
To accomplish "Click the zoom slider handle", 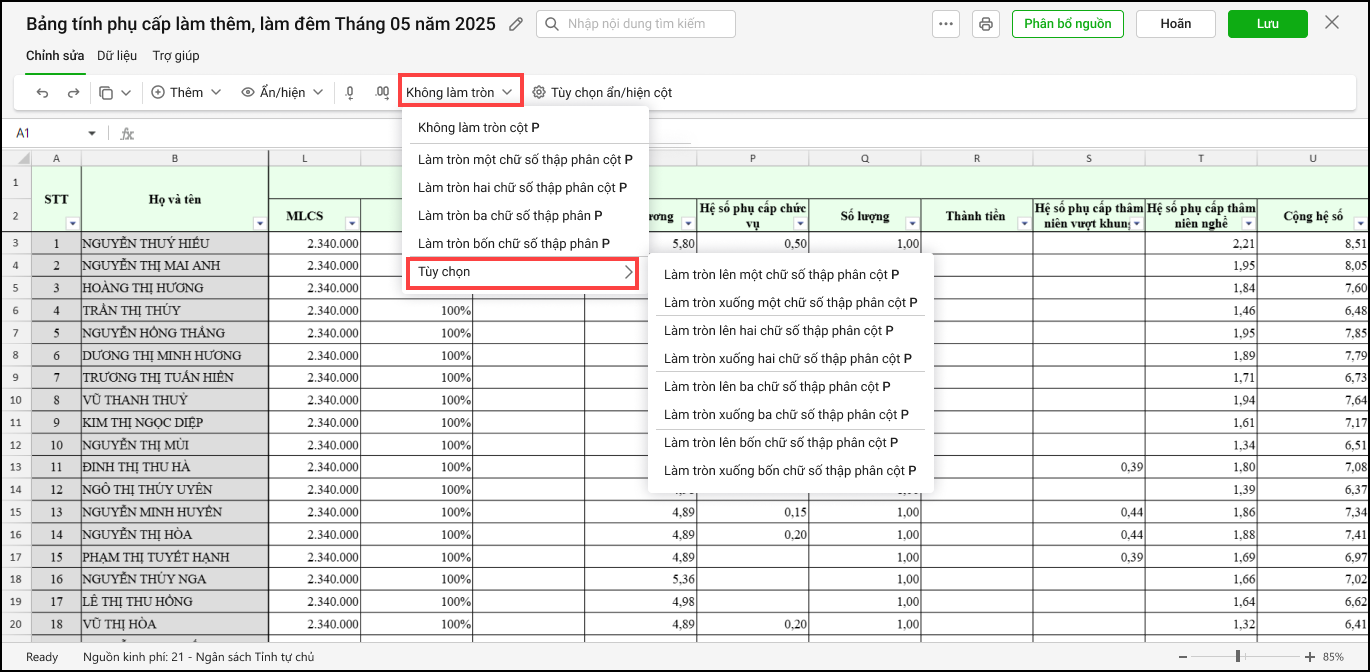I will [1238, 657].
